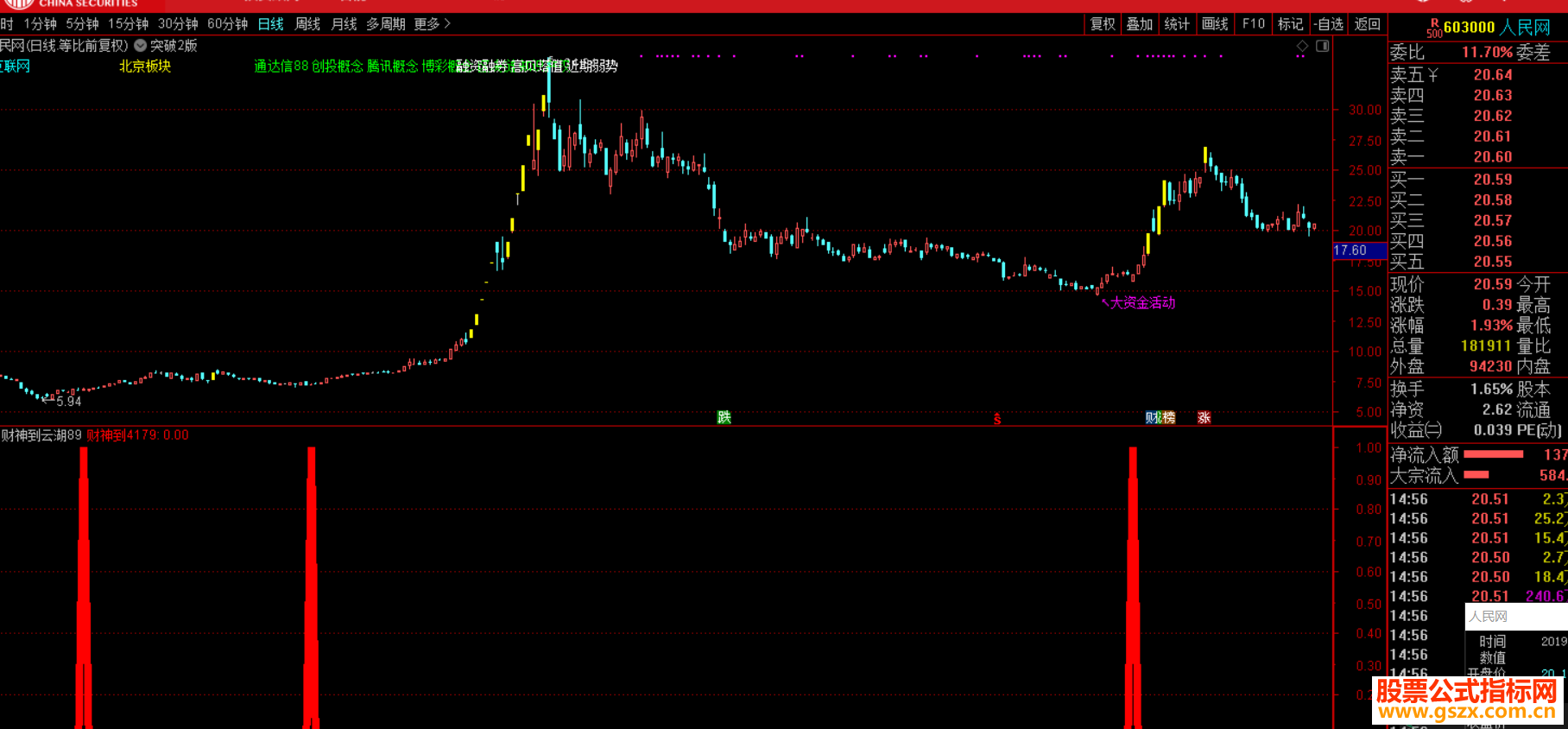Click the 买五 price 20.55
Screen dimensions: 1568x729
(x=1493, y=262)
